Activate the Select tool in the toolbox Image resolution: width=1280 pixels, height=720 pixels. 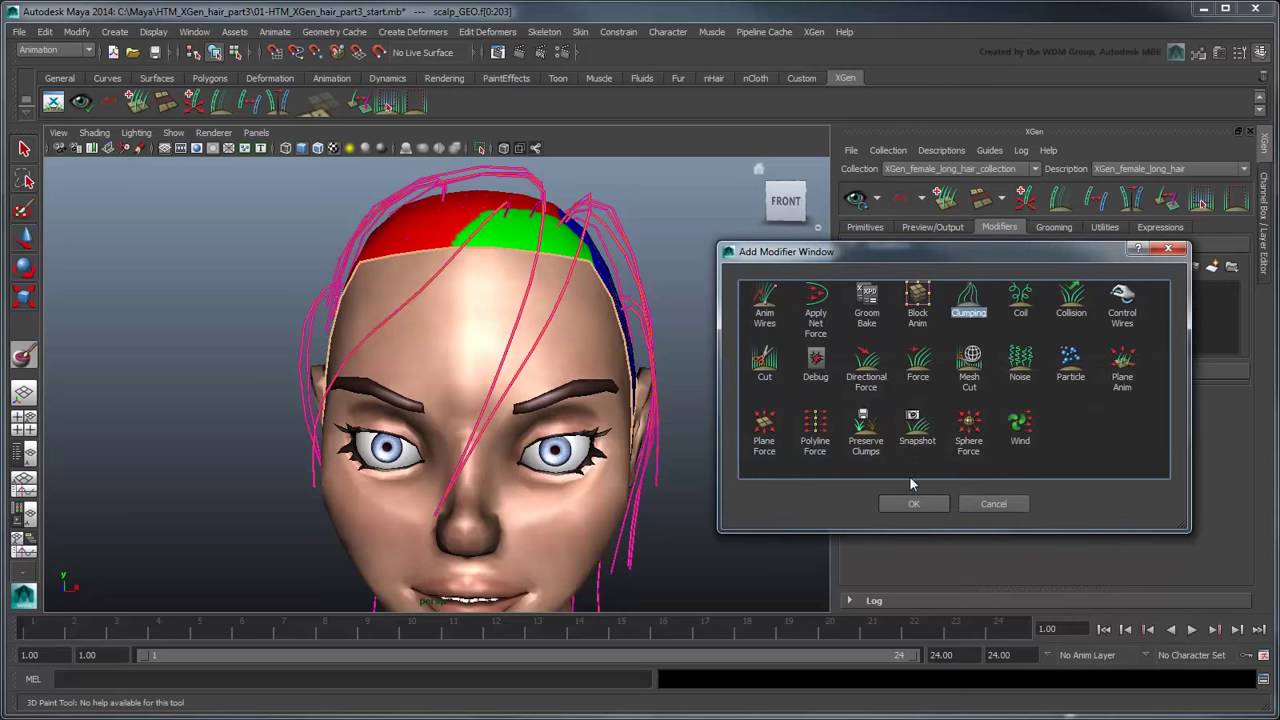pyautogui.click(x=24, y=149)
